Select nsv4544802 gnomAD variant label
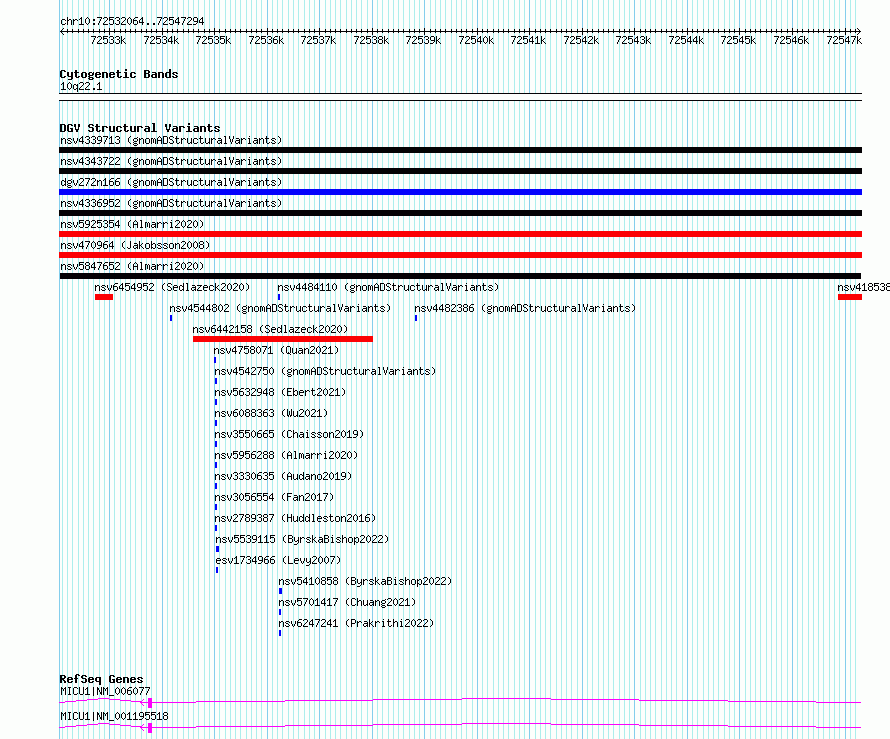 coord(280,308)
